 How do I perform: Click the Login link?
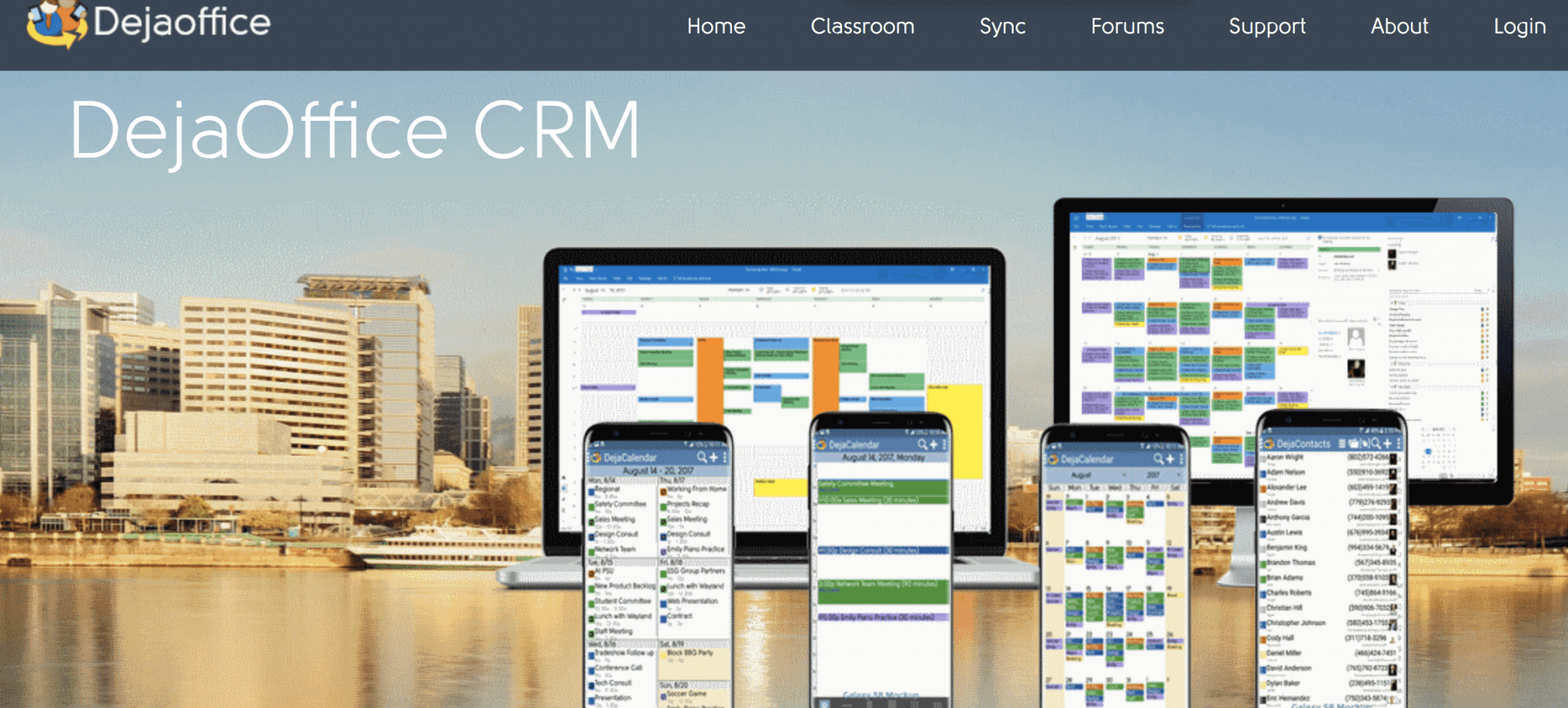[1520, 26]
